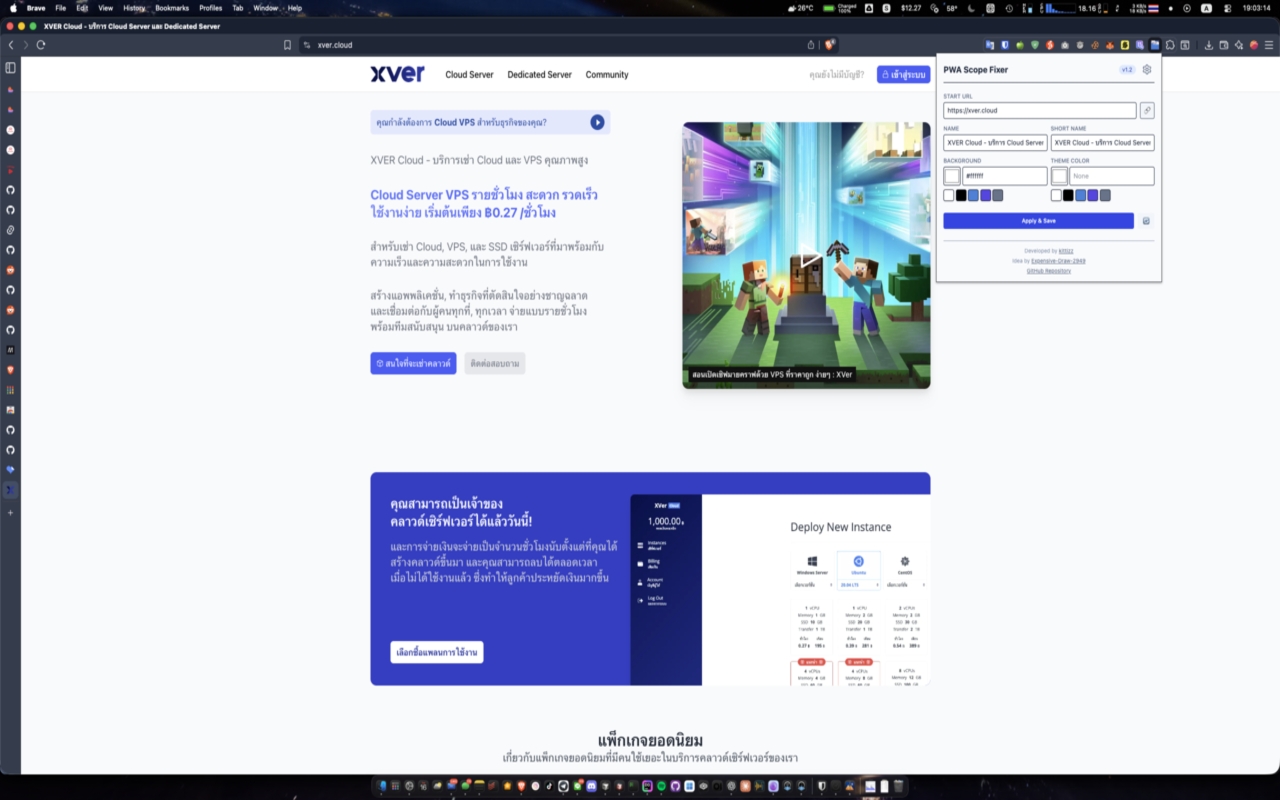Screen dimensions: 1280x800
Task: Click the ติดต่อสอบถาม button
Action: (494, 363)
